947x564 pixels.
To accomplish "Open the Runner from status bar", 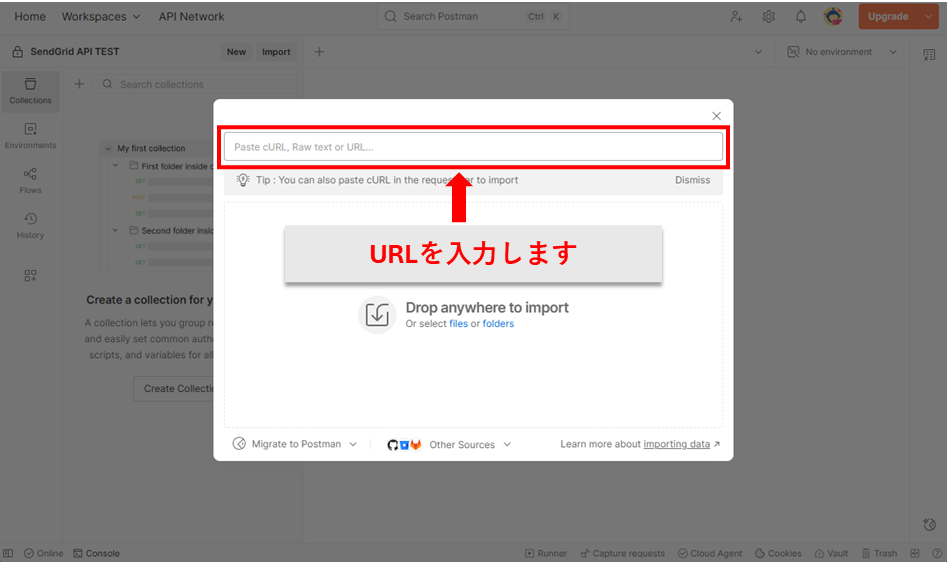I will 546,553.
